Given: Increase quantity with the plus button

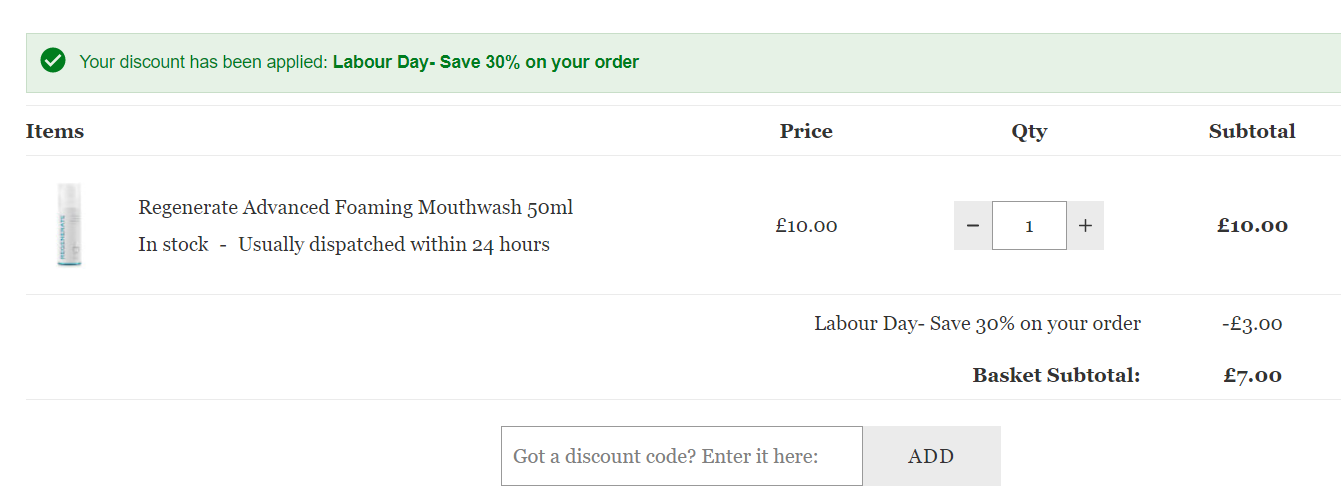Looking at the screenshot, I should coord(1085,226).
